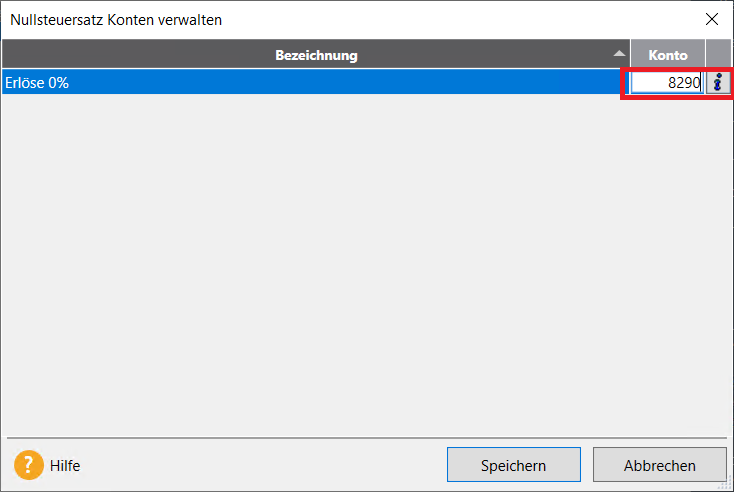Click the Konto column header
The height and width of the screenshot is (492, 734).
[x=668, y=55]
